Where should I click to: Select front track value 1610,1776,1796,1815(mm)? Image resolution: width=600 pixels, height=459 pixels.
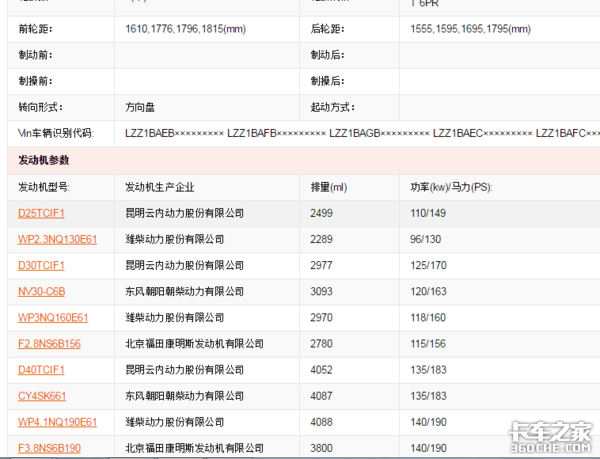[186, 29]
